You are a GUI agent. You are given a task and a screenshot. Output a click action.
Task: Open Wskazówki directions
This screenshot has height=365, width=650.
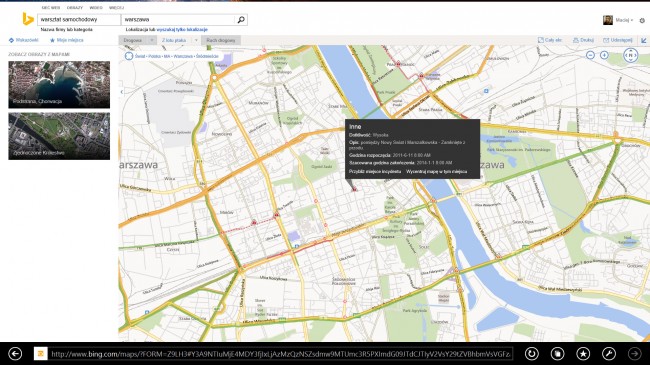pos(23,40)
